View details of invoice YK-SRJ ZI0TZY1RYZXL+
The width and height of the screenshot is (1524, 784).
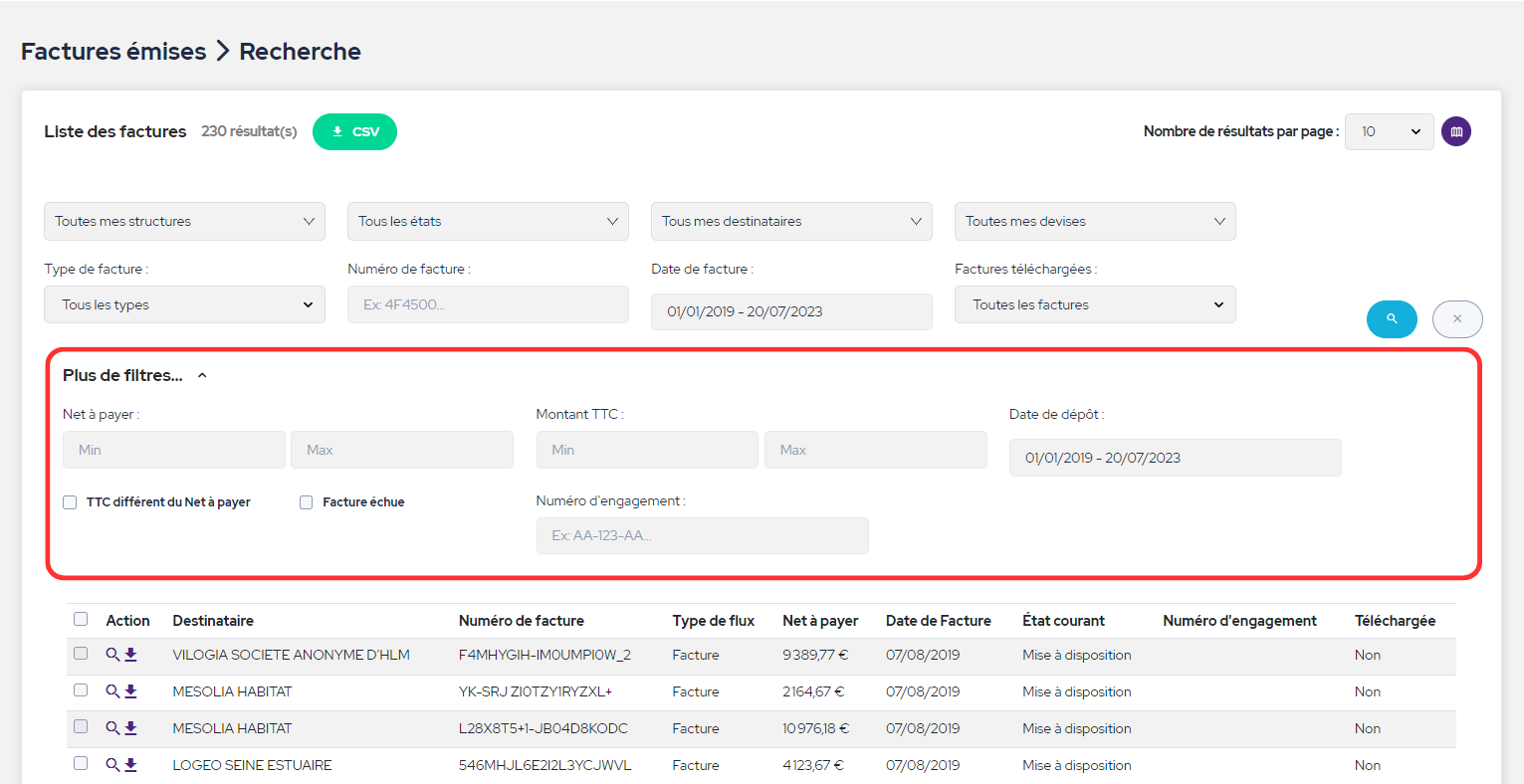112,691
